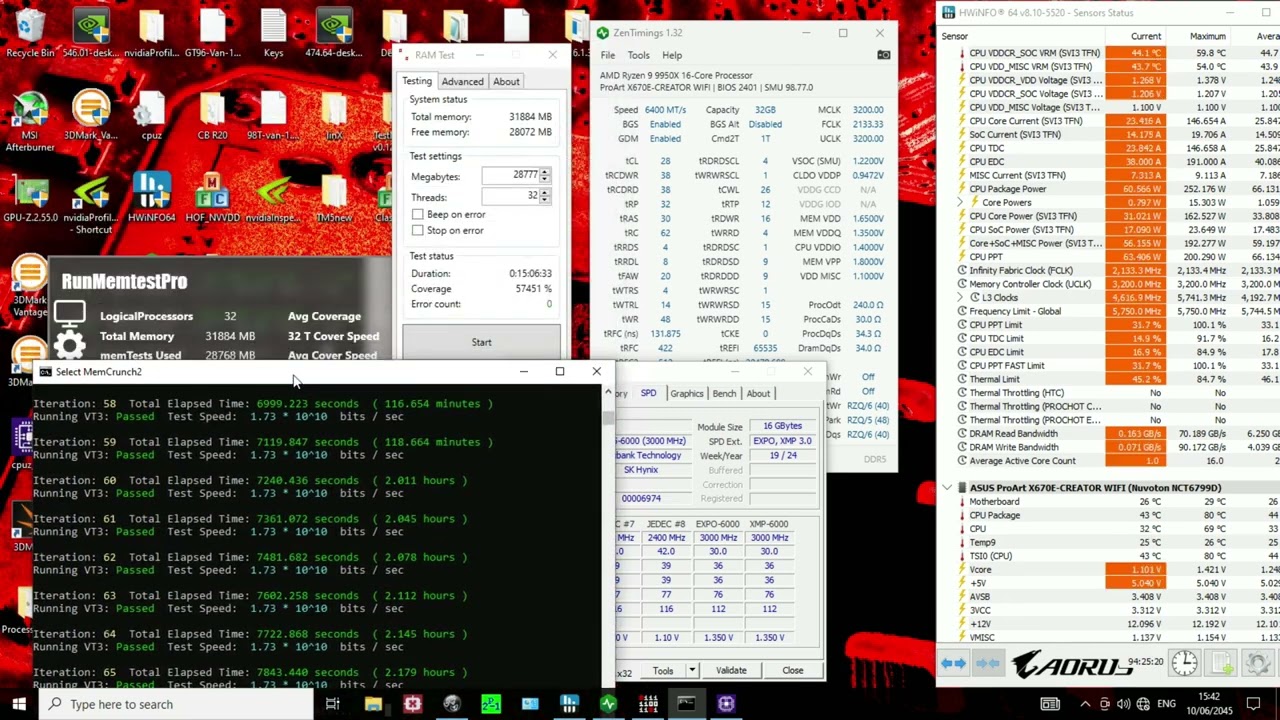Viewport: 1280px width, 720px height.
Task: Switch to the Bench tab in CPU-Z
Action: pyautogui.click(x=724, y=393)
